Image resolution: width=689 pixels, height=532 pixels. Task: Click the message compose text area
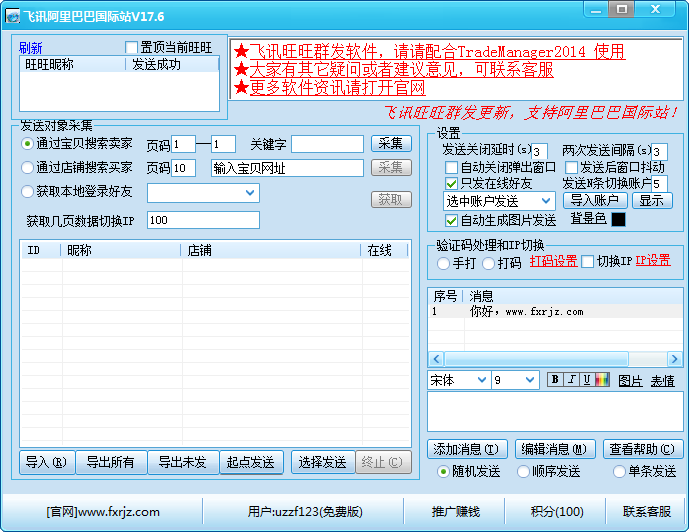pyautogui.click(x=555, y=412)
